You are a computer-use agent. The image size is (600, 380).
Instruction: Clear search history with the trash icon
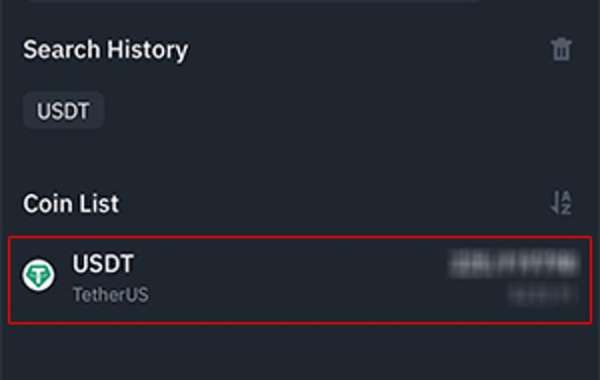click(561, 49)
